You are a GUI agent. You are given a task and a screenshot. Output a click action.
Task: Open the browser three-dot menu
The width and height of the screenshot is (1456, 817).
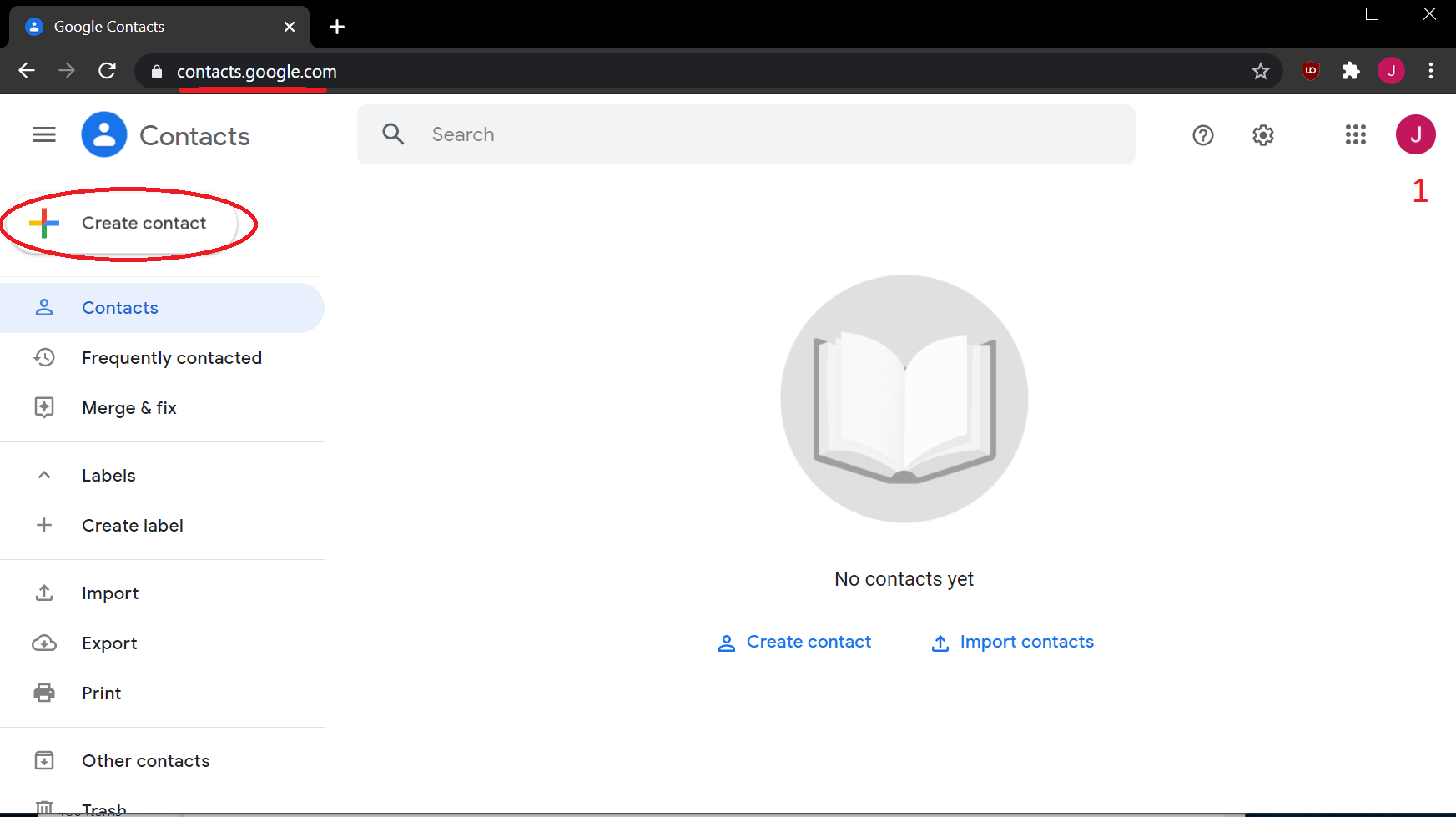[x=1432, y=71]
